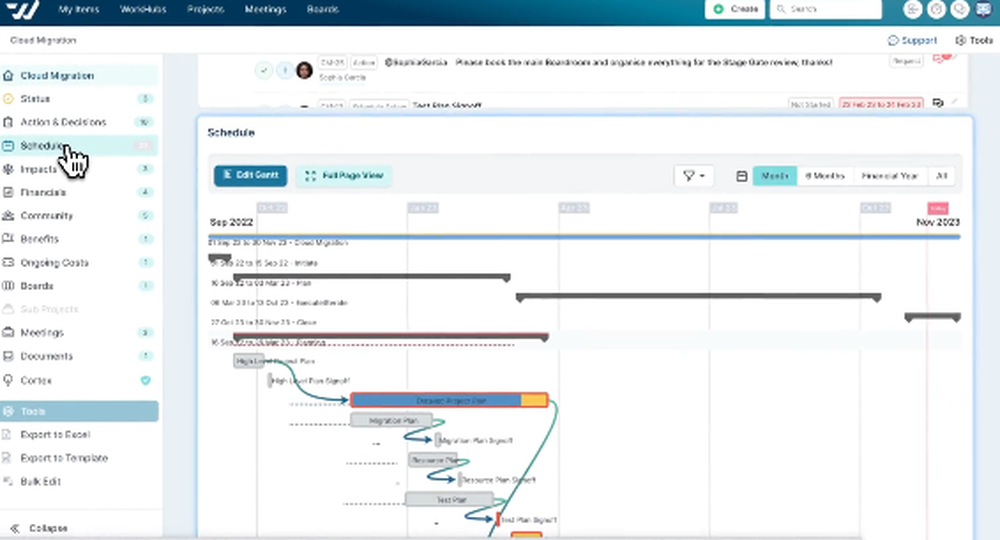The height and width of the screenshot is (540, 1000).
Task: Click the first round header icon after Search
Action: 913,9
